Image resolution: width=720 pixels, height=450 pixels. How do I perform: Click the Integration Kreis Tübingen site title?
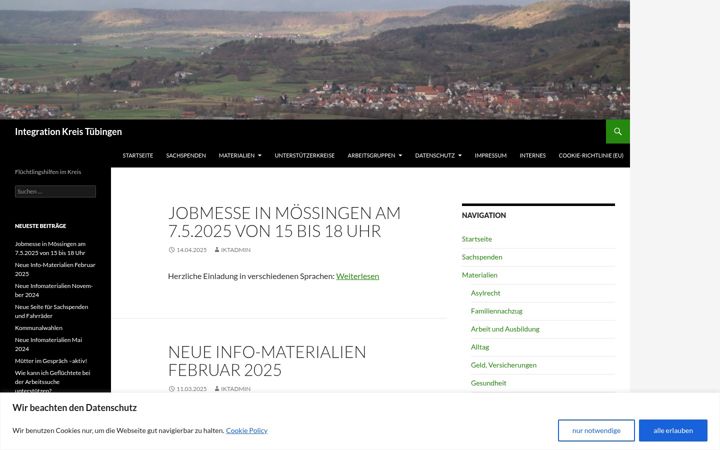pos(68,132)
